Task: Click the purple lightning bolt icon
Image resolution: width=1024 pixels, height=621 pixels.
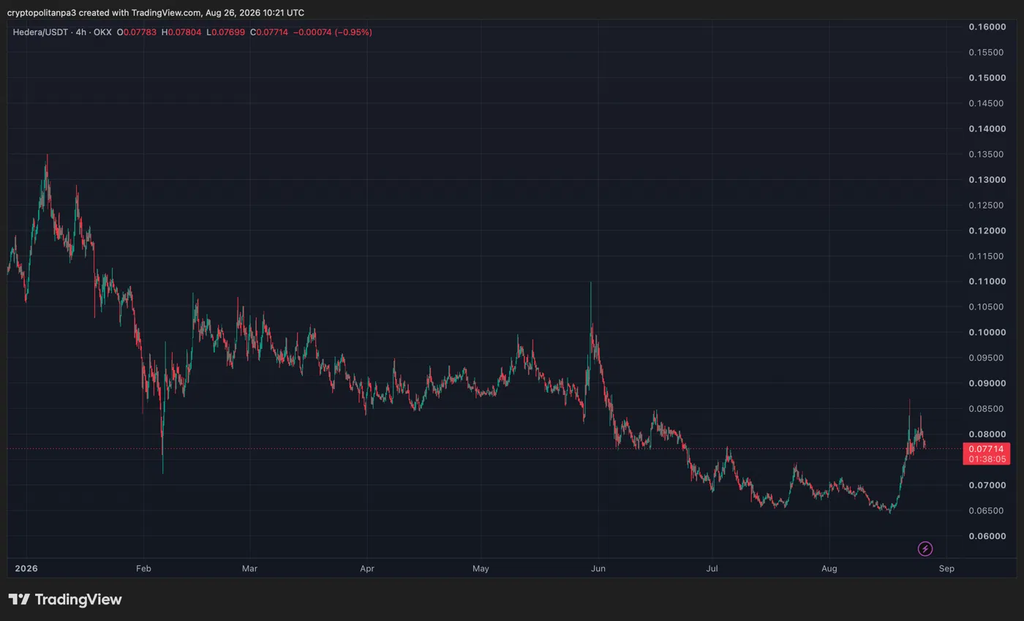Action: pyautogui.click(x=925, y=549)
